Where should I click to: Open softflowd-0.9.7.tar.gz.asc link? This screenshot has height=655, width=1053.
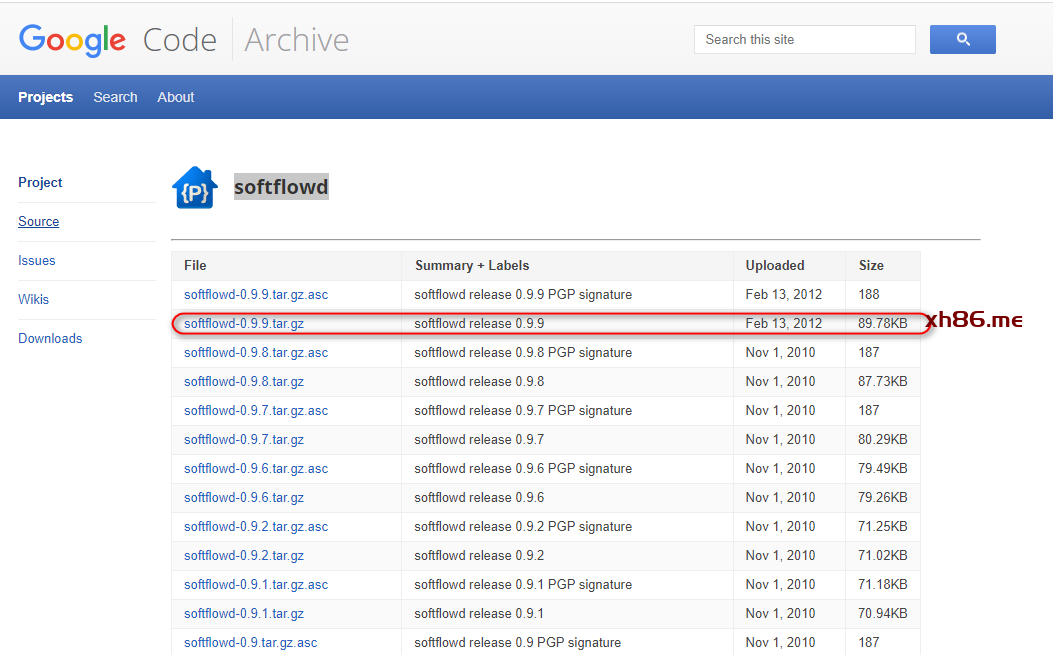[256, 411]
